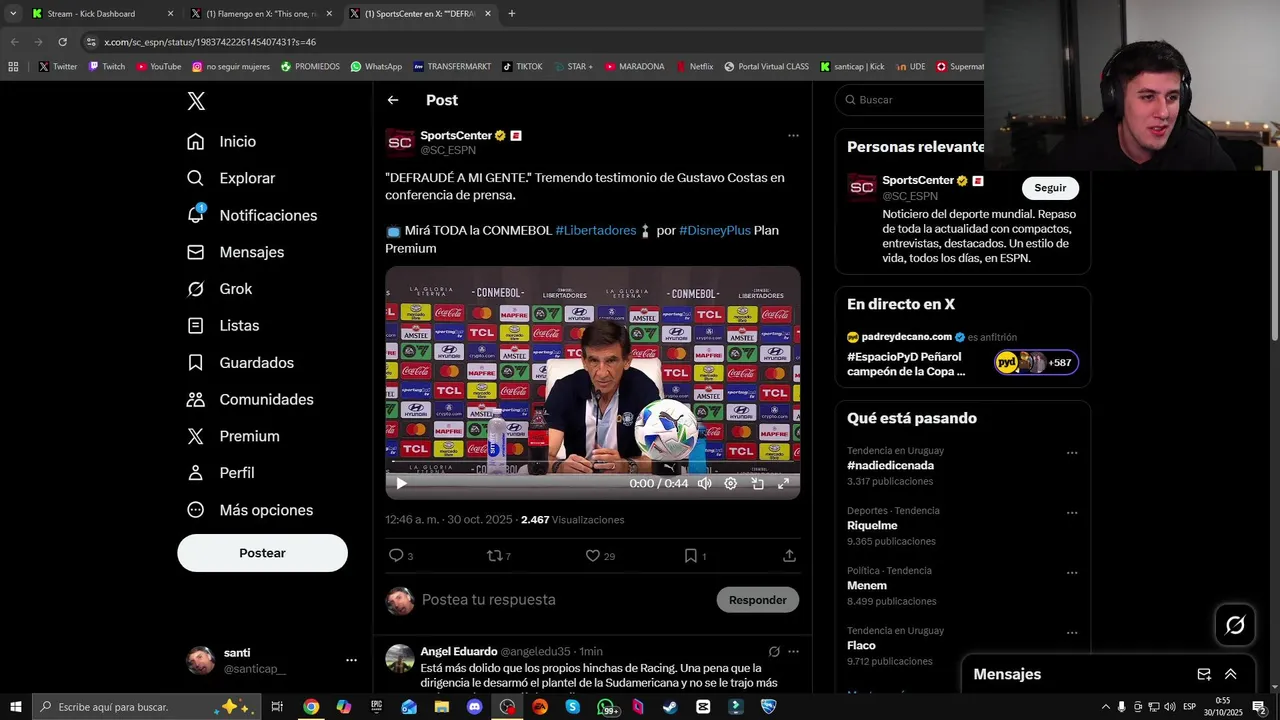Open Perfil page

(220, 473)
